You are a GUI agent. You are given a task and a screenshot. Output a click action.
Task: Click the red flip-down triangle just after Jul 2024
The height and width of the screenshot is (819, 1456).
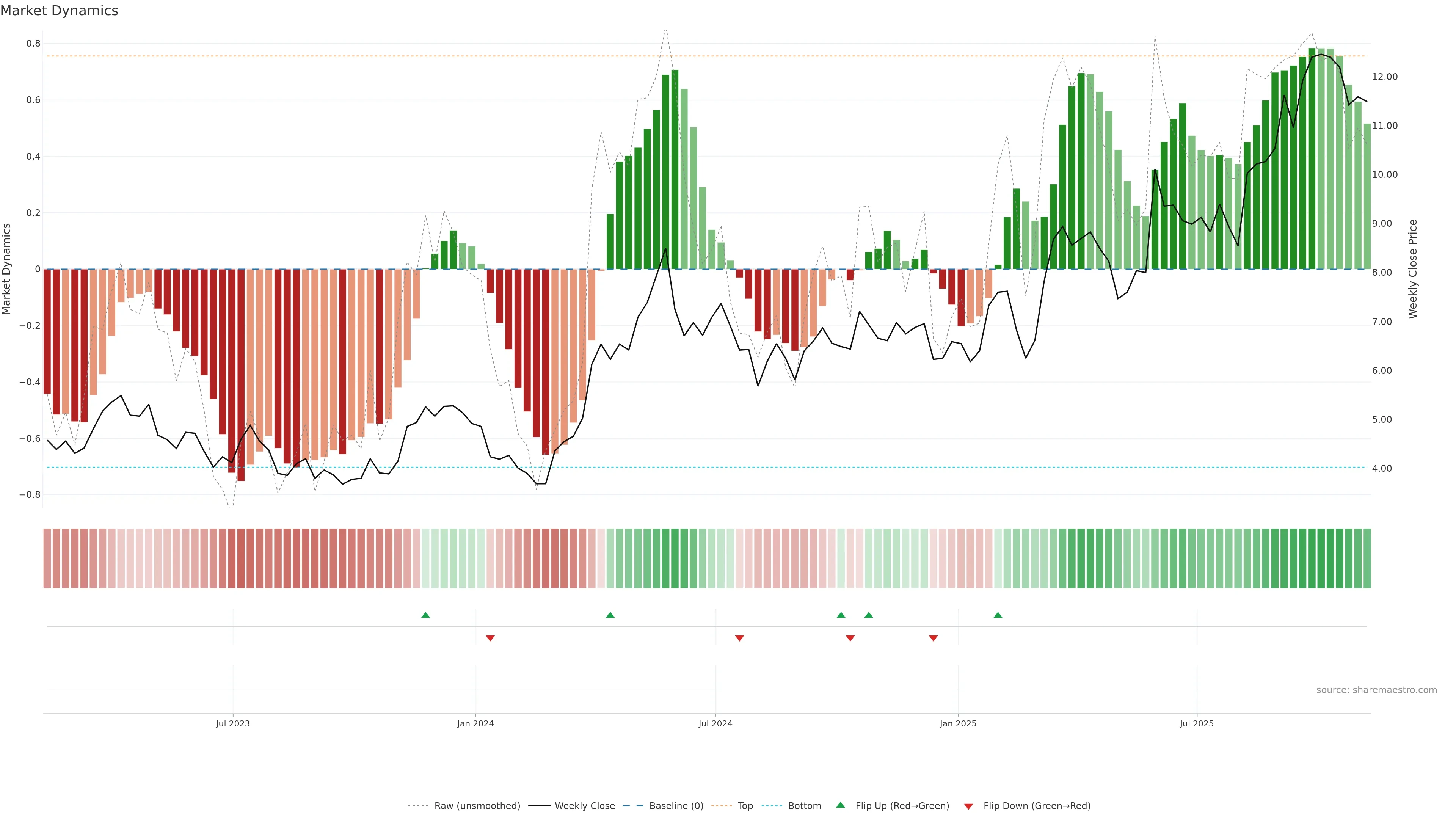click(x=739, y=638)
